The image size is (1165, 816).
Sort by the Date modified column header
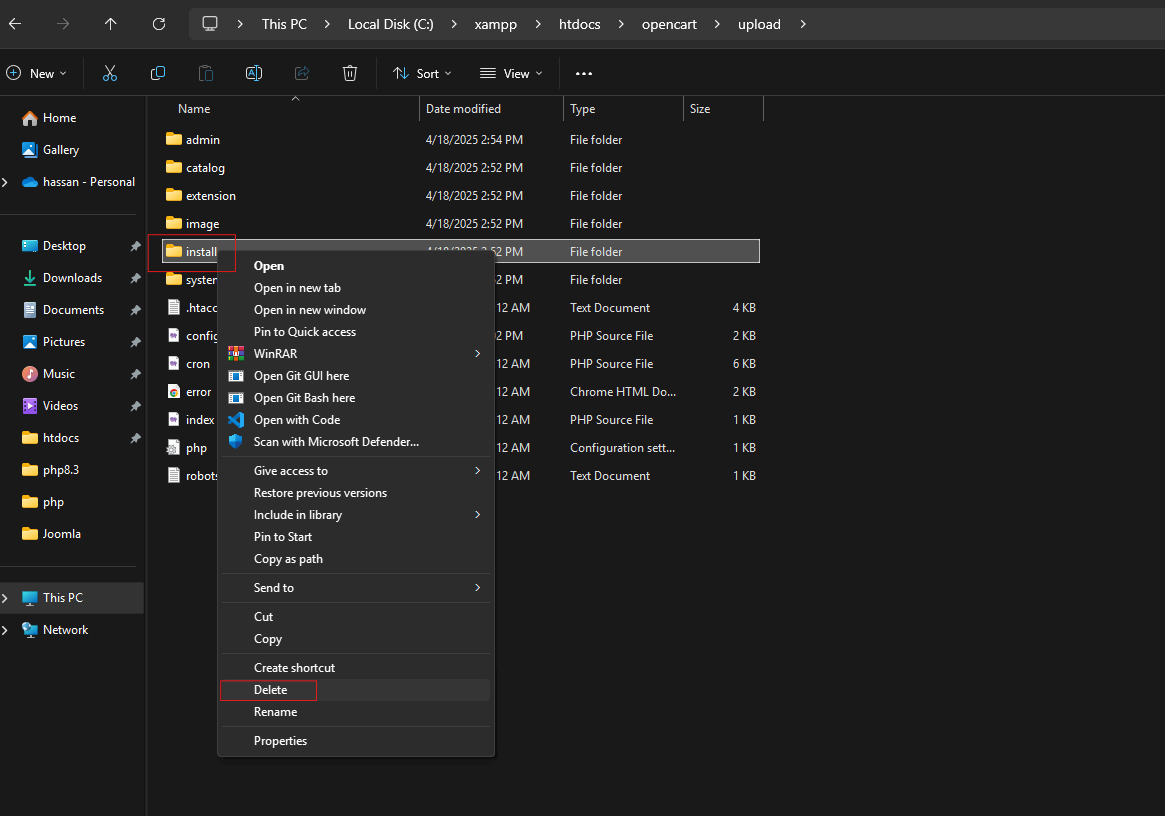coord(463,109)
